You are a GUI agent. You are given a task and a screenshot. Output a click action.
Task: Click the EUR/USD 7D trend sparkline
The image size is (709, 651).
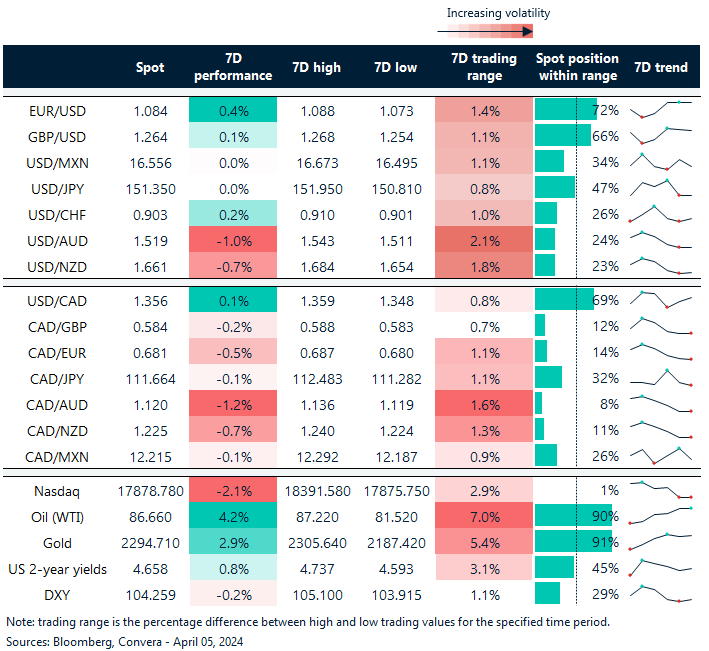pos(662,108)
